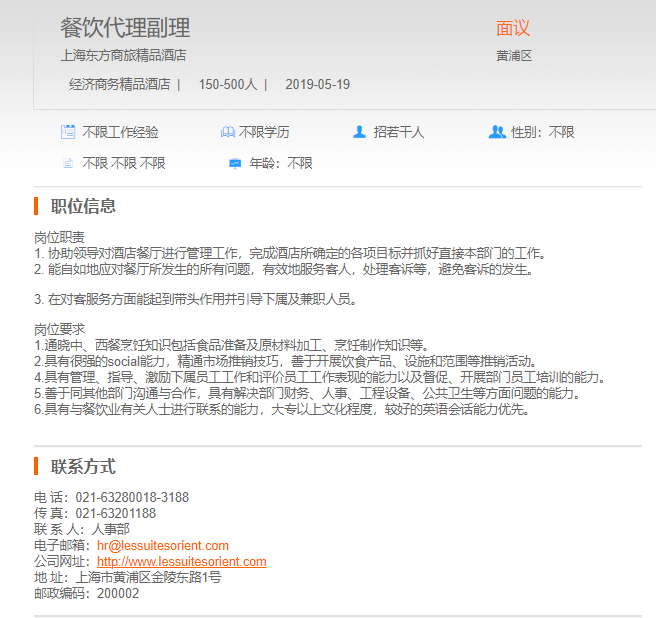
Task: Click the 面议 salary label
Action: pos(513,28)
